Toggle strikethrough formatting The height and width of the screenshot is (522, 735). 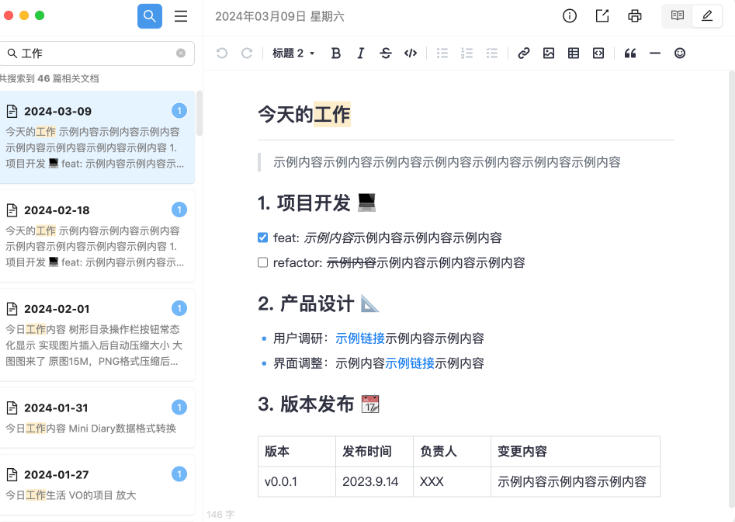coord(385,53)
